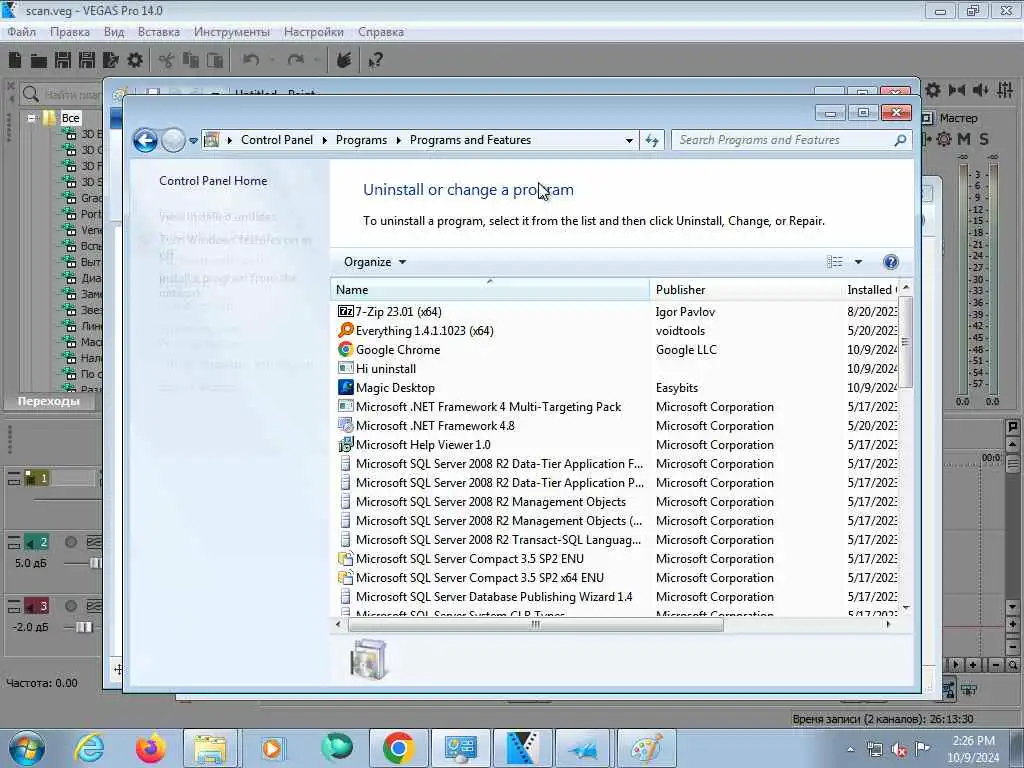Click Control Panel in the address breadcrumb

point(277,140)
